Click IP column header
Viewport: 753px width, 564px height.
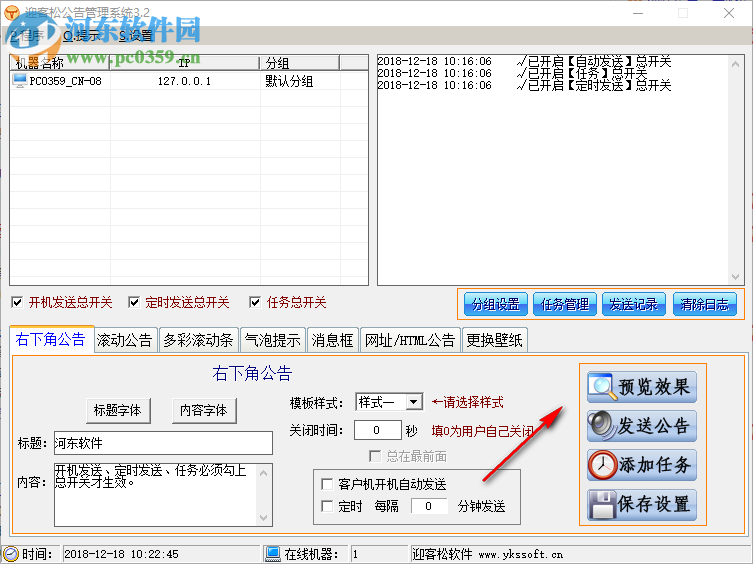(184, 63)
